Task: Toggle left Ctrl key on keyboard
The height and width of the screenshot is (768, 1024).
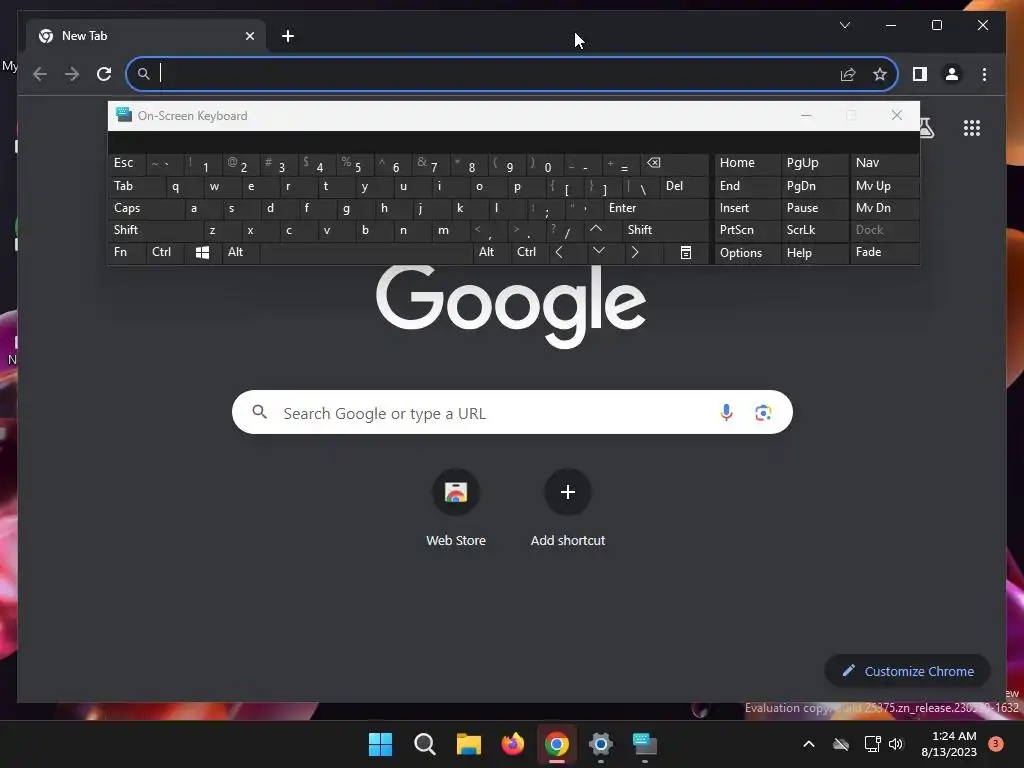Action: [165, 252]
